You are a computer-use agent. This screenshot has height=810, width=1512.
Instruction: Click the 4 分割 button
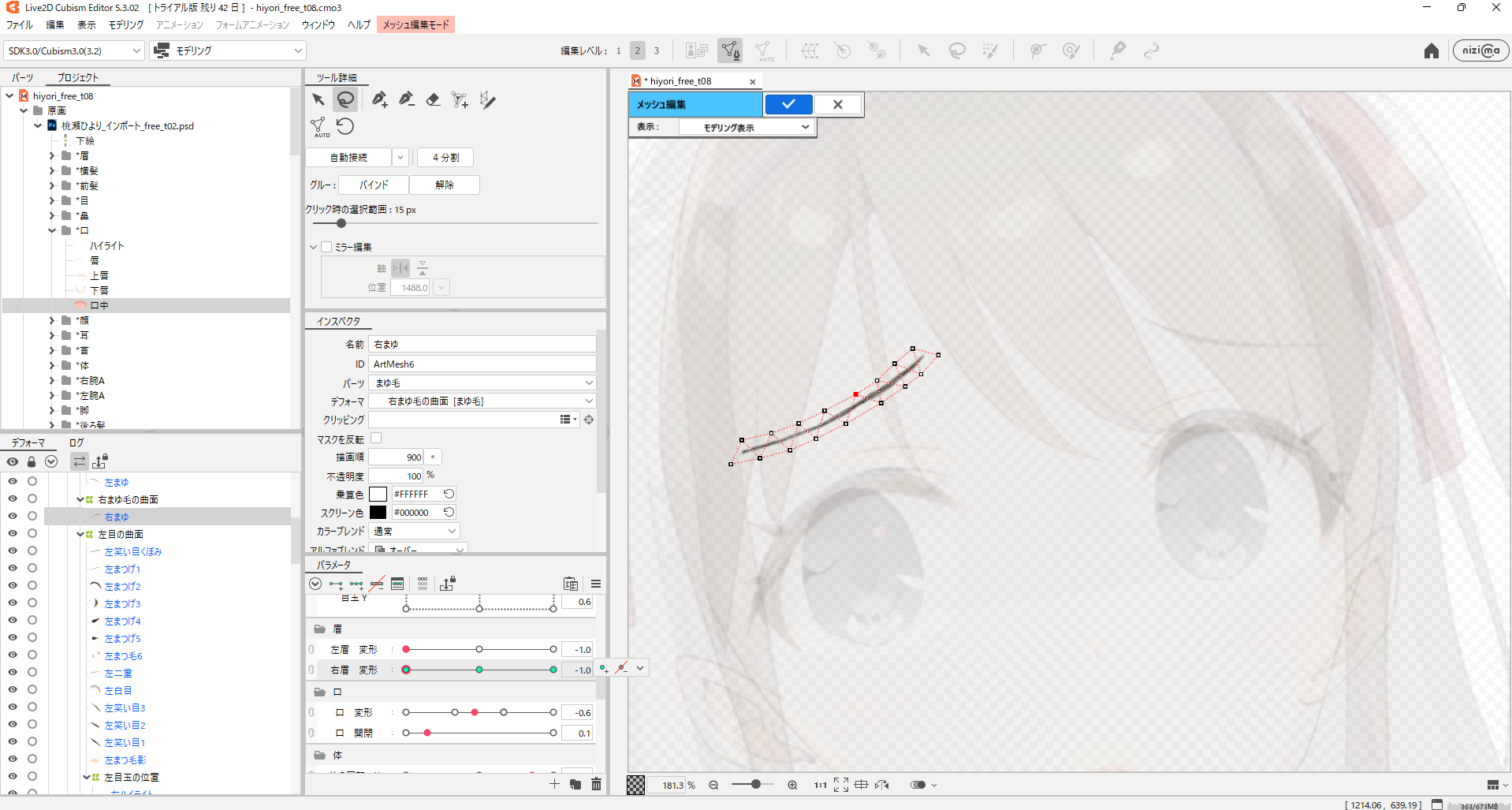pyautogui.click(x=445, y=158)
